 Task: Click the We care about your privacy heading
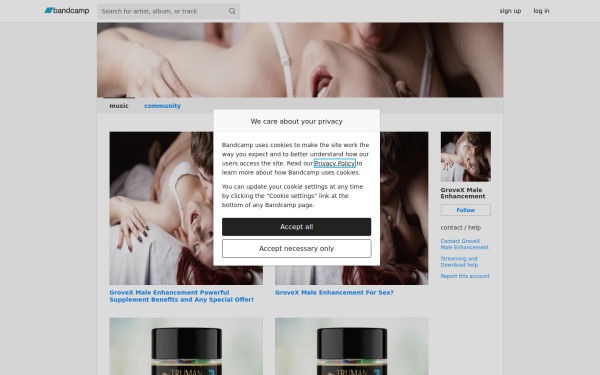297,121
